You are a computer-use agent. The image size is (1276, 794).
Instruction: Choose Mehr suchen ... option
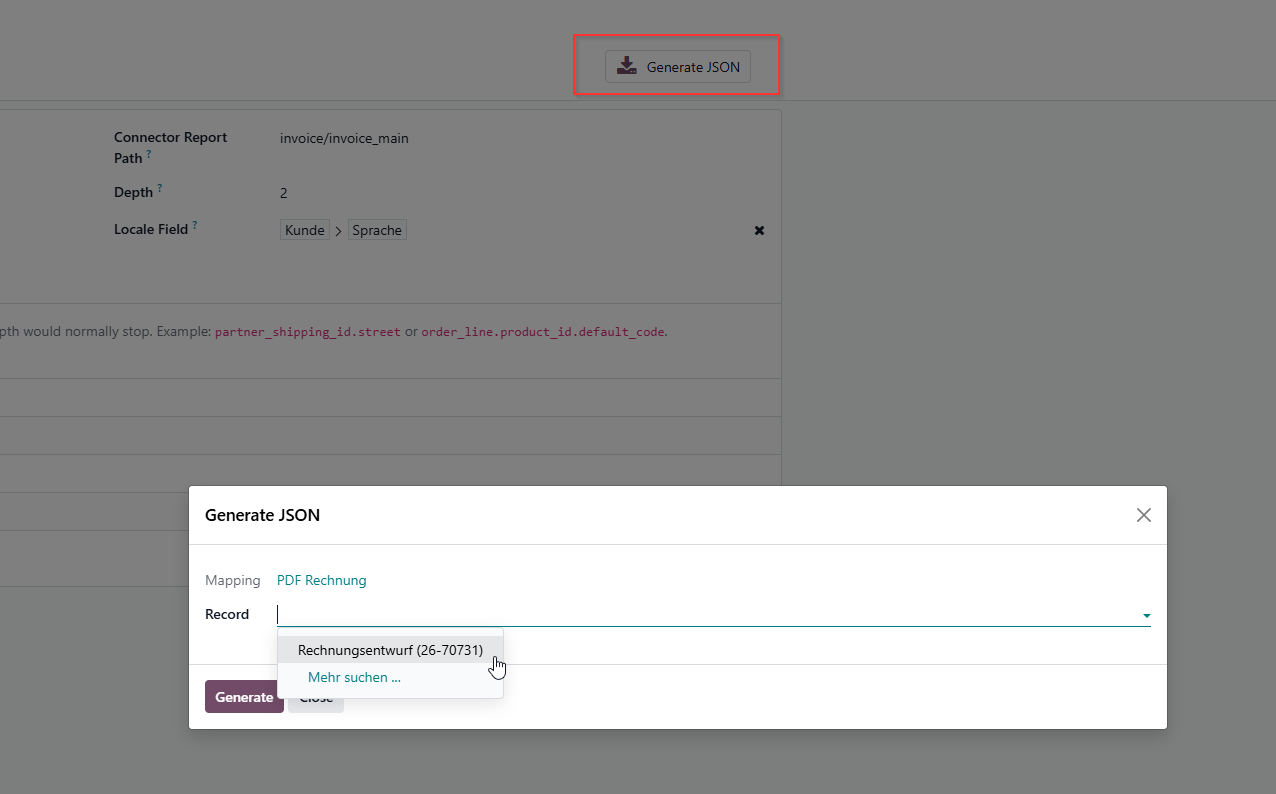click(354, 677)
